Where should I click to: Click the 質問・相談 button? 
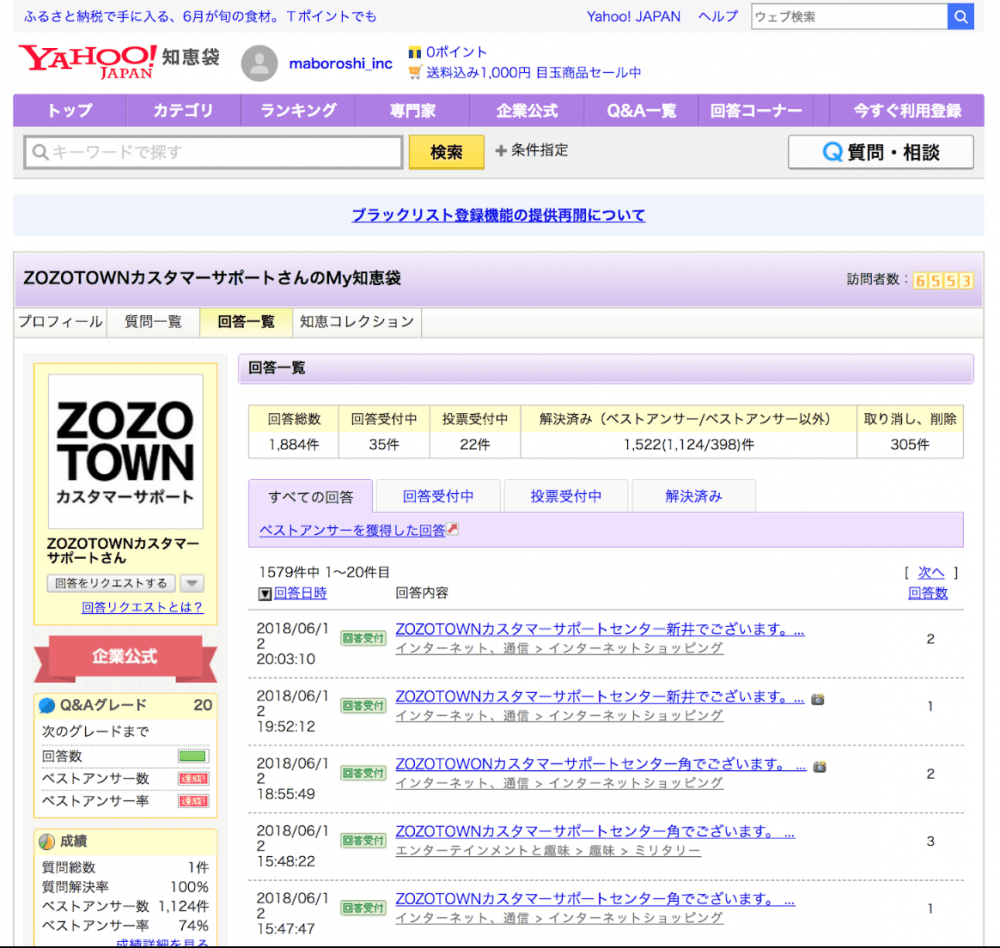pyautogui.click(x=881, y=152)
